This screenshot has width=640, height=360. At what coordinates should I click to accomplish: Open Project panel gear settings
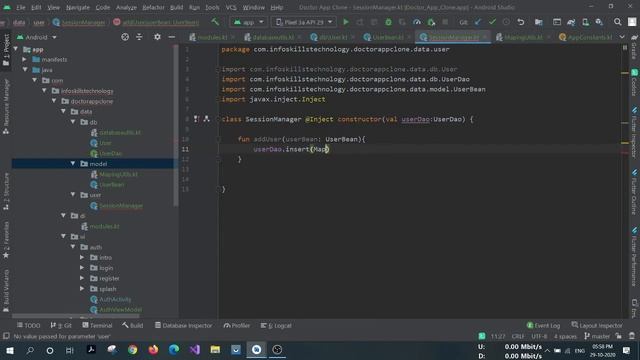pos(157,37)
